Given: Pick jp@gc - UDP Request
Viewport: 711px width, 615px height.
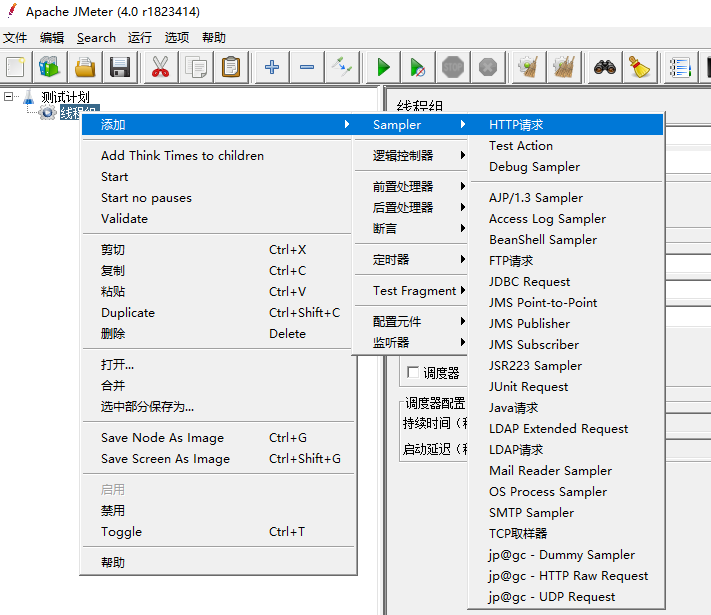Looking at the screenshot, I should (x=566, y=596).
